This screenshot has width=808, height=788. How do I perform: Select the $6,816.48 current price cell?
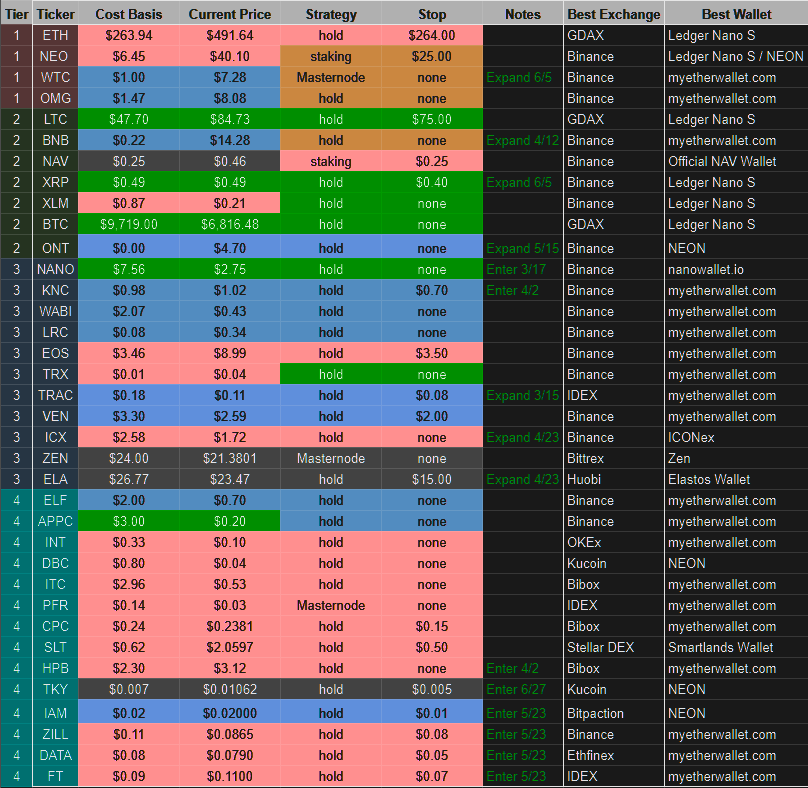pos(230,225)
